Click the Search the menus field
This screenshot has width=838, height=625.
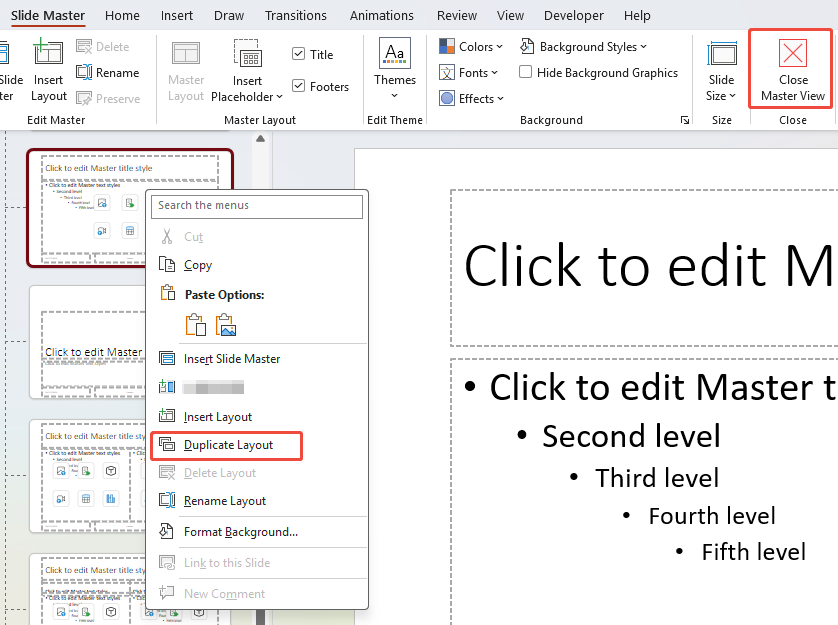point(259,205)
